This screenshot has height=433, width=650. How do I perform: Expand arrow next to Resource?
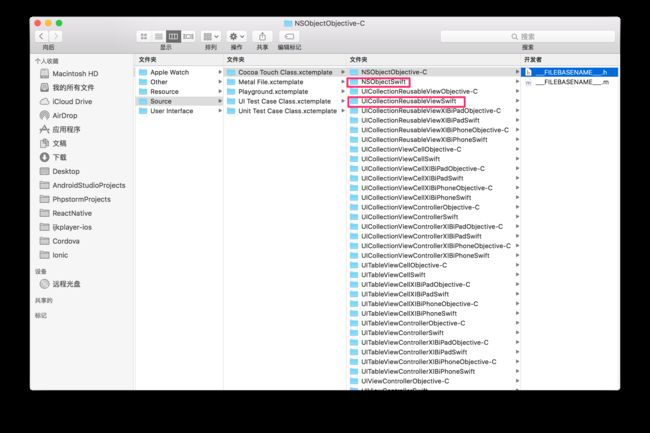(x=220, y=92)
